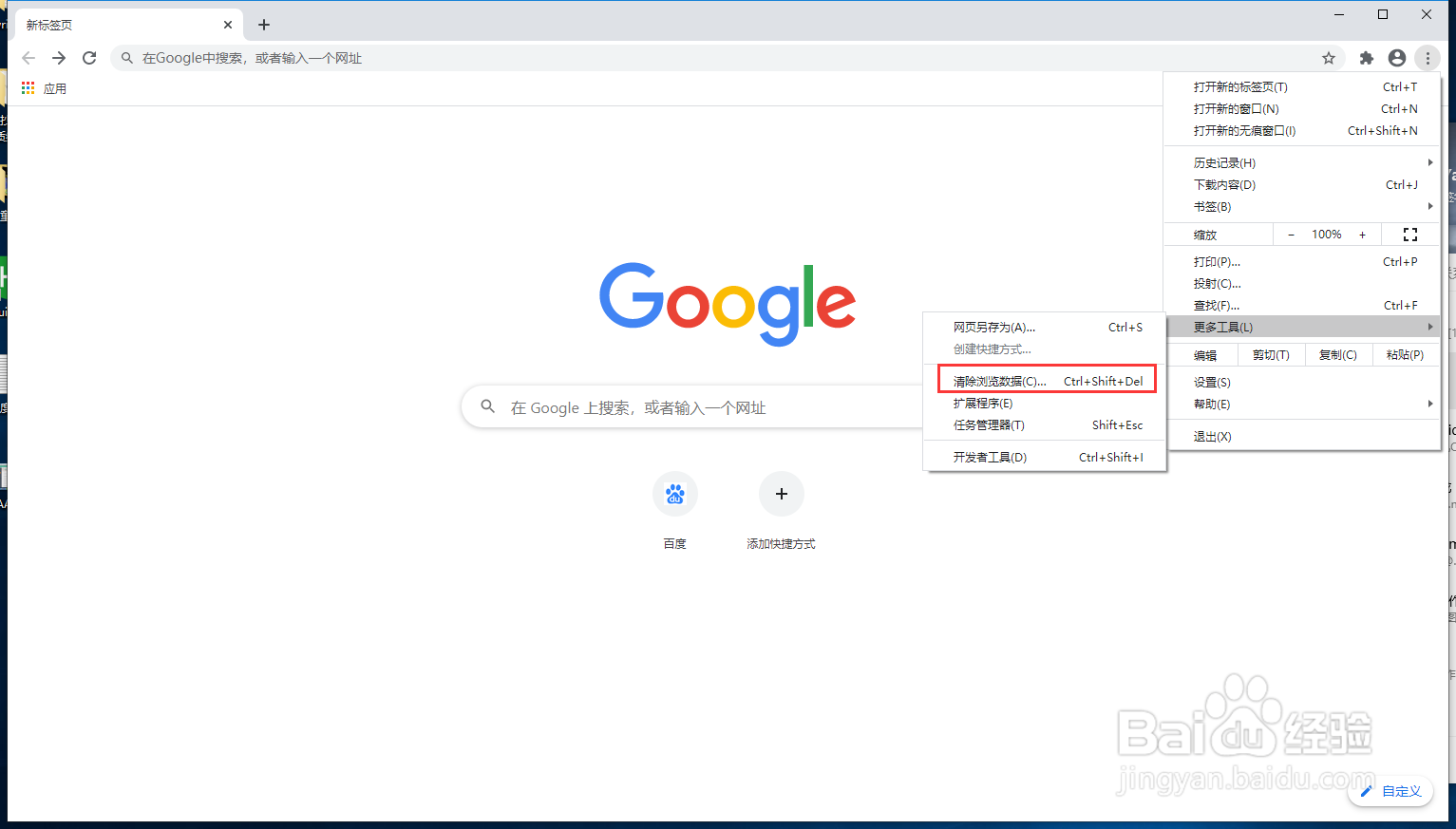The height and width of the screenshot is (829, 1456).
Task: Choose 退出(X) to quit Chrome
Action: (1302, 436)
